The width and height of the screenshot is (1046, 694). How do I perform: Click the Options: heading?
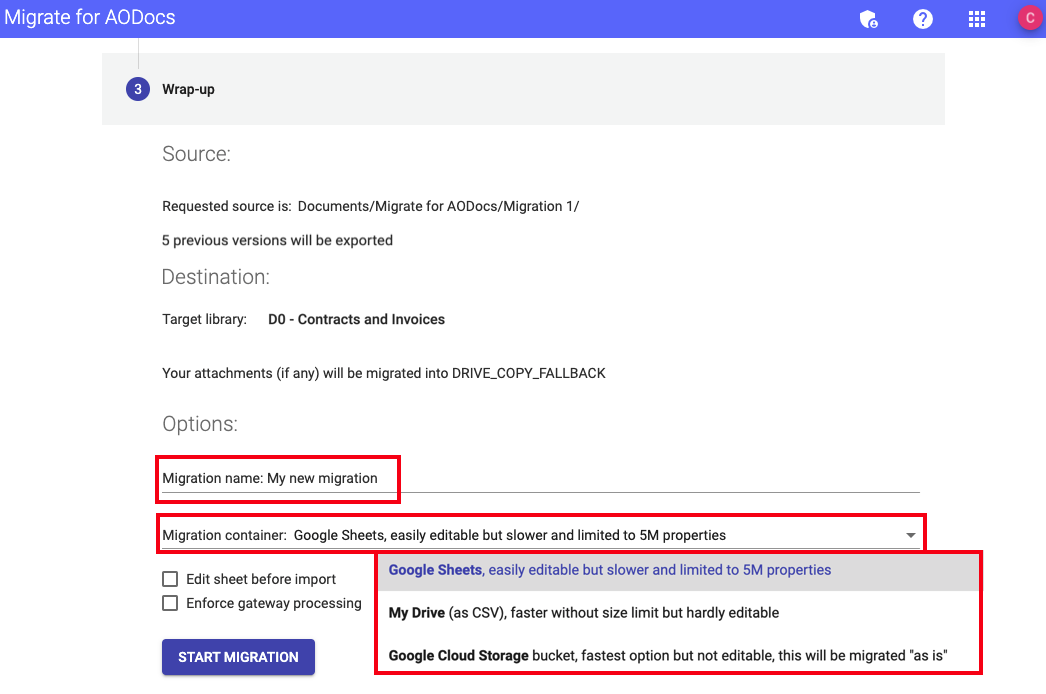coord(200,424)
